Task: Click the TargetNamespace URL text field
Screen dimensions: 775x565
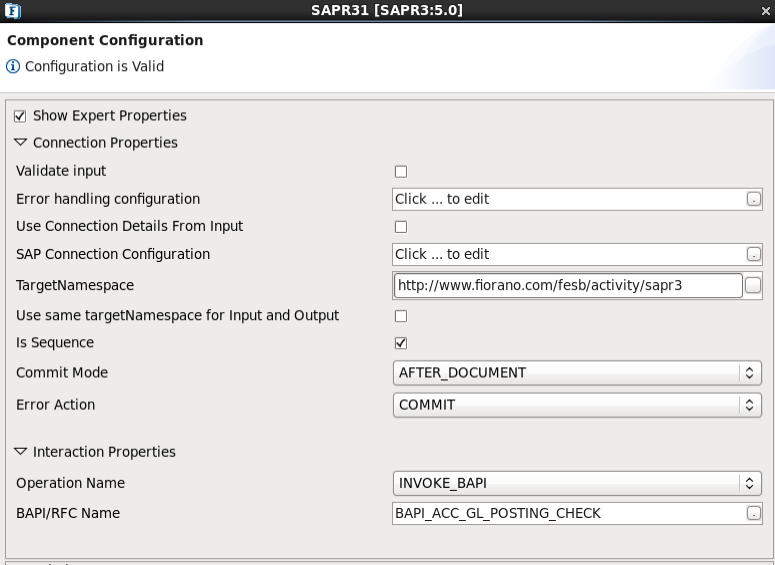Action: pos(568,285)
